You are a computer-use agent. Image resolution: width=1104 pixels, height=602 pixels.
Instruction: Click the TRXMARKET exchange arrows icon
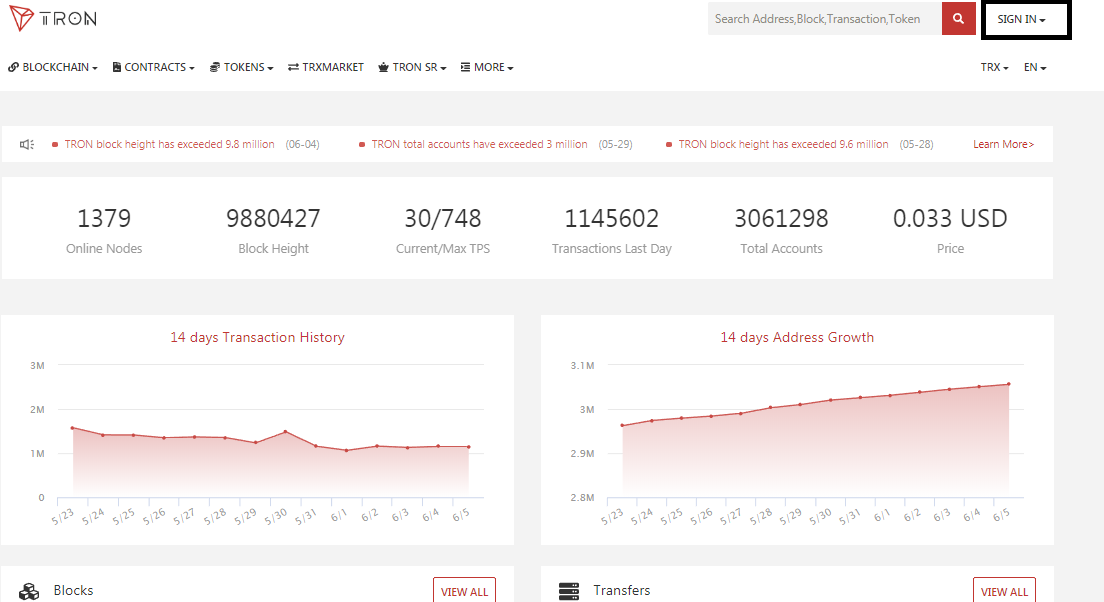[293, 68]
